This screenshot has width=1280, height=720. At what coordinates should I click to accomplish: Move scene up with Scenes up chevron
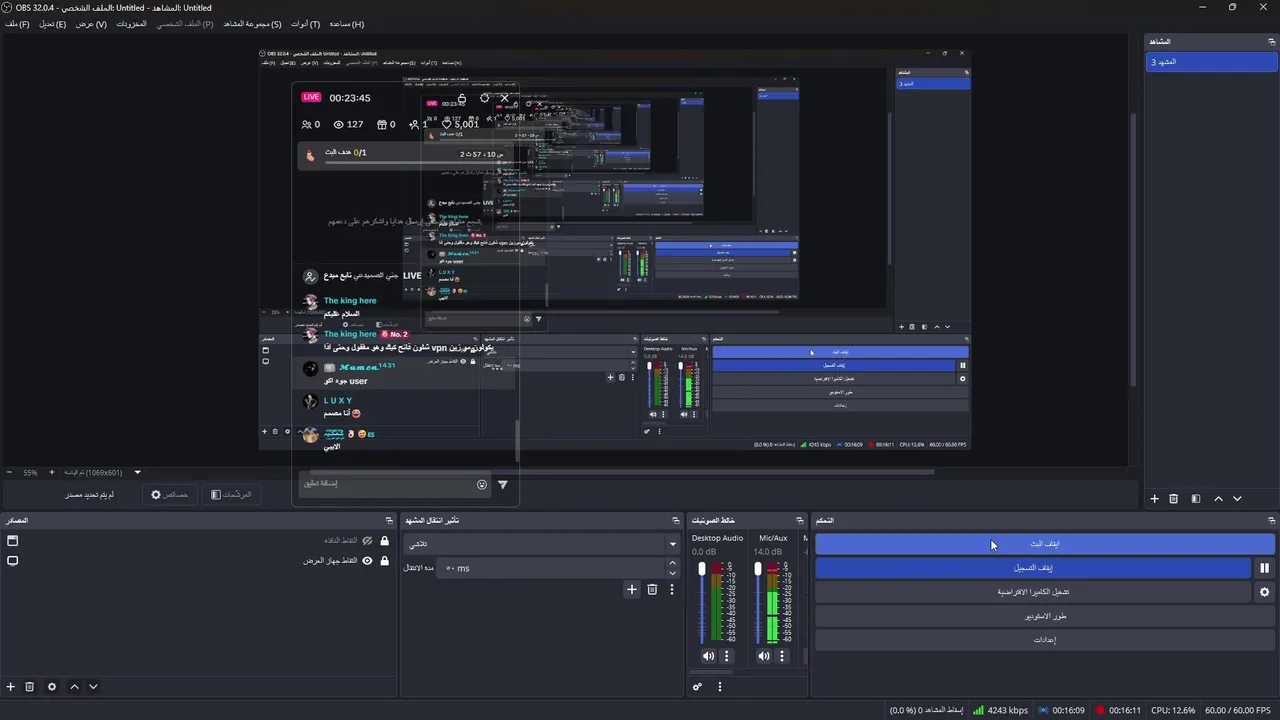coord(1218,499)
